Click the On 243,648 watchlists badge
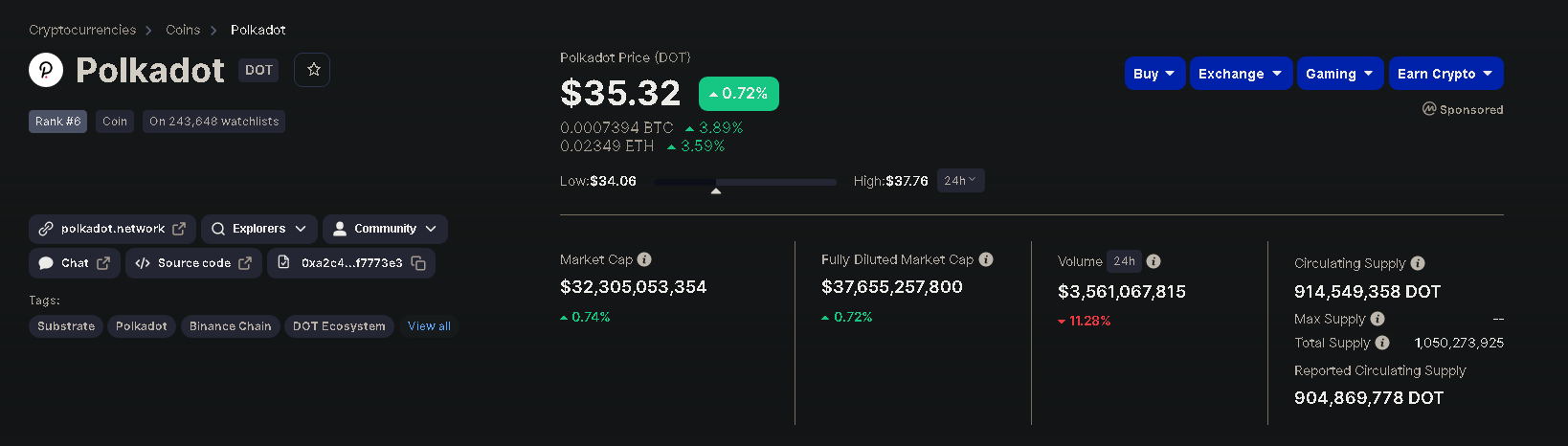This screenshot has height=446, width=1568. (214, 122)
